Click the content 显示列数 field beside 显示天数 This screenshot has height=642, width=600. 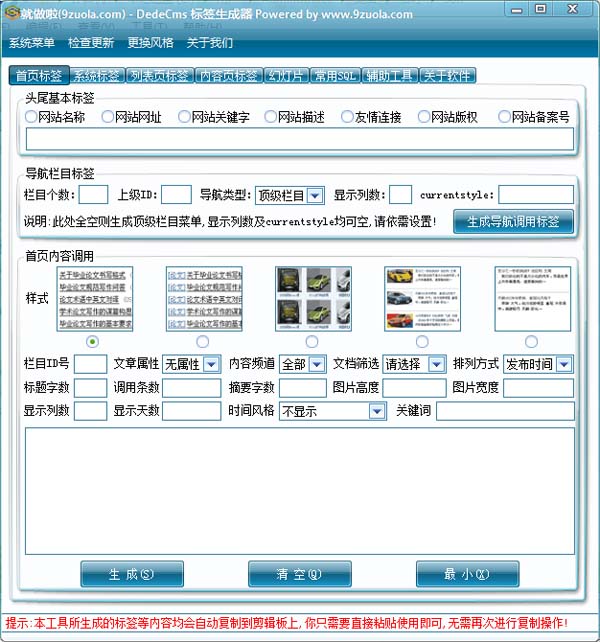click(91, 411)
